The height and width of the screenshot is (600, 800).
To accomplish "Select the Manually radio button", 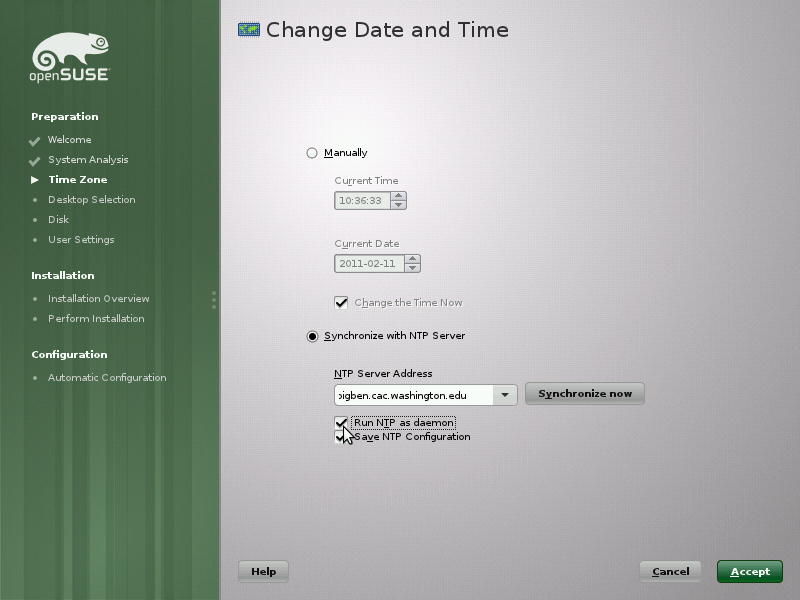I will [313, 153].
